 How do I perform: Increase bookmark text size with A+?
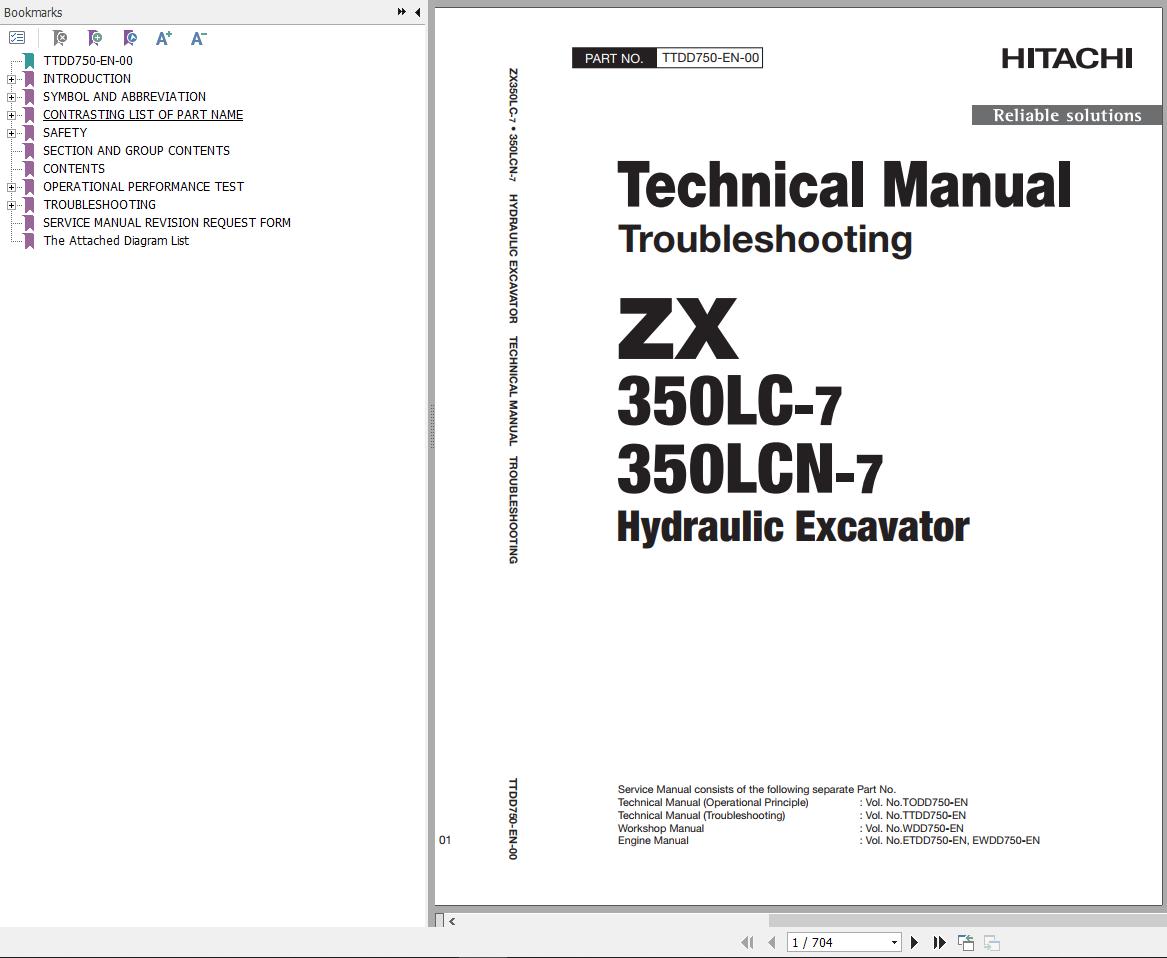coord(164,38)
